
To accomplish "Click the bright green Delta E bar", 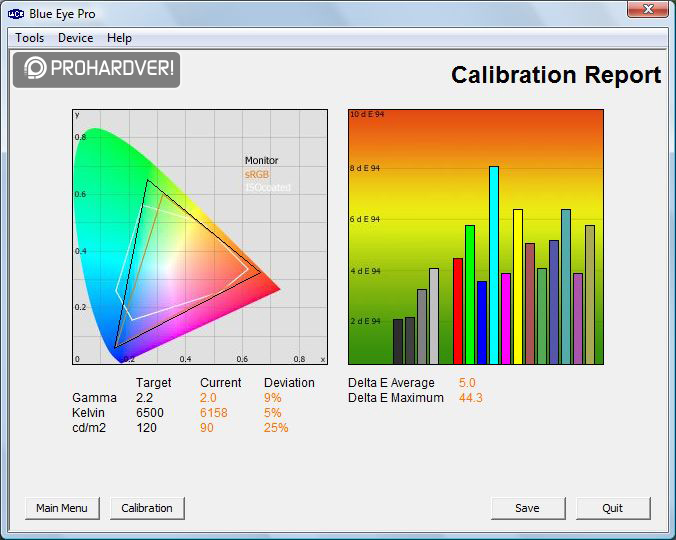I will 470,295.
